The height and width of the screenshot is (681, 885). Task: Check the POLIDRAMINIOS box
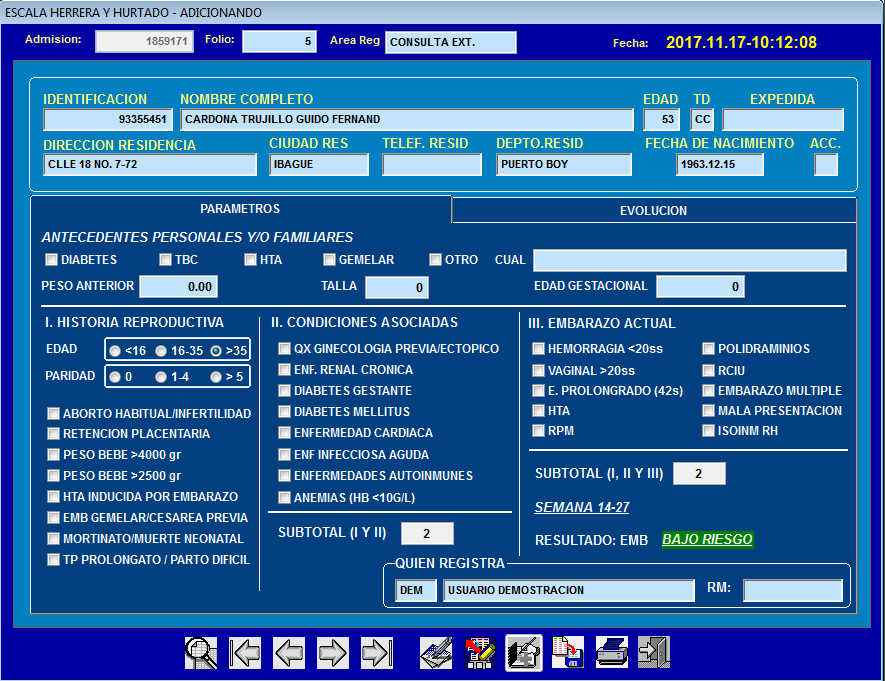[708, 349]
